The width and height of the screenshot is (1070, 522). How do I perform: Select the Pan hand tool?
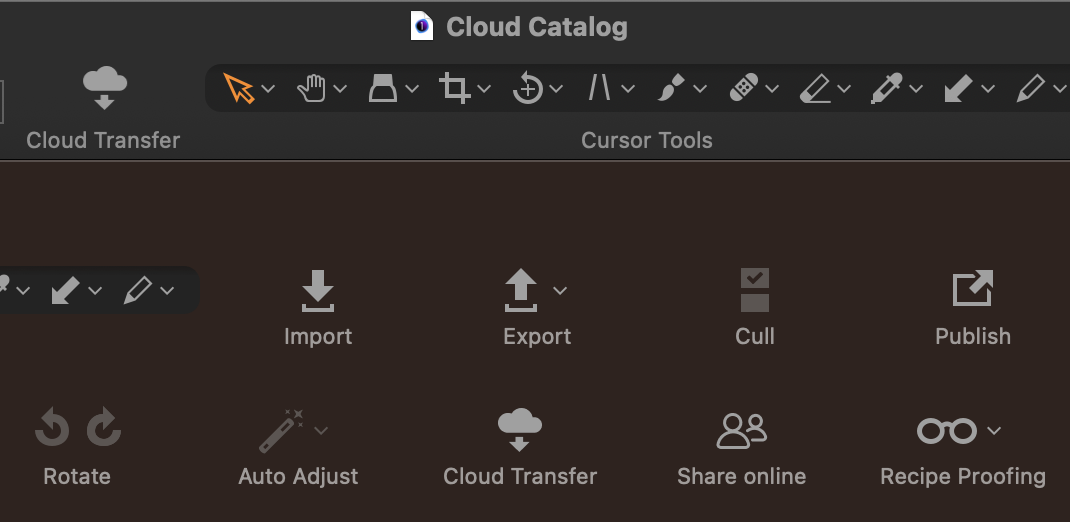pos(311,89)
